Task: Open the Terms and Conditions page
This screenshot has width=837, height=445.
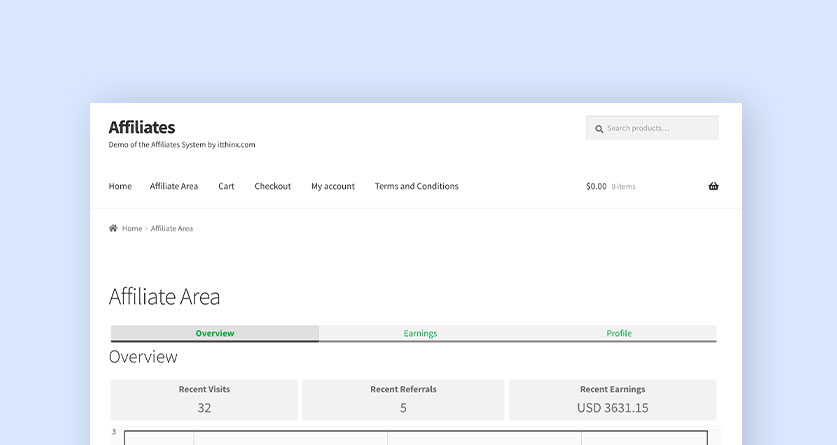Action: click(x=416, y=186)
